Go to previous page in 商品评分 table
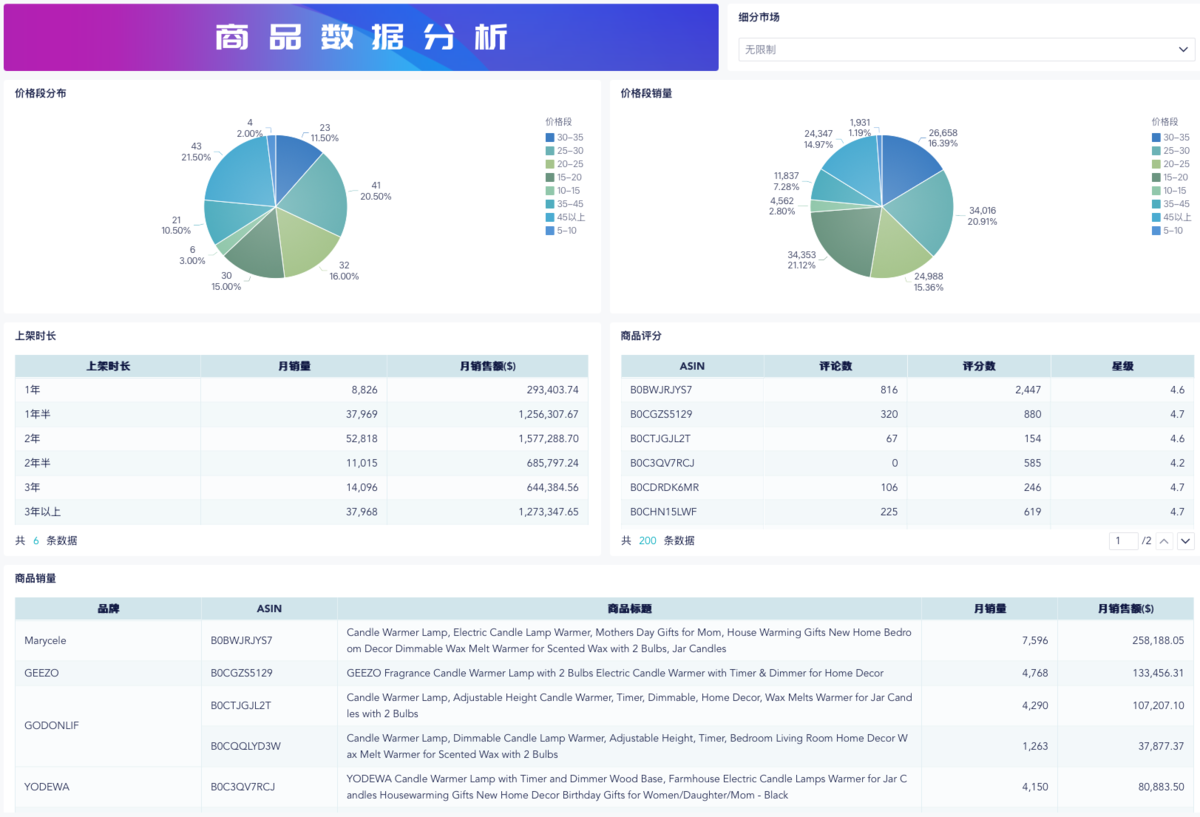Viewport: 1200px width, 817px height. pyautogui.click(x=1164, y=541)
